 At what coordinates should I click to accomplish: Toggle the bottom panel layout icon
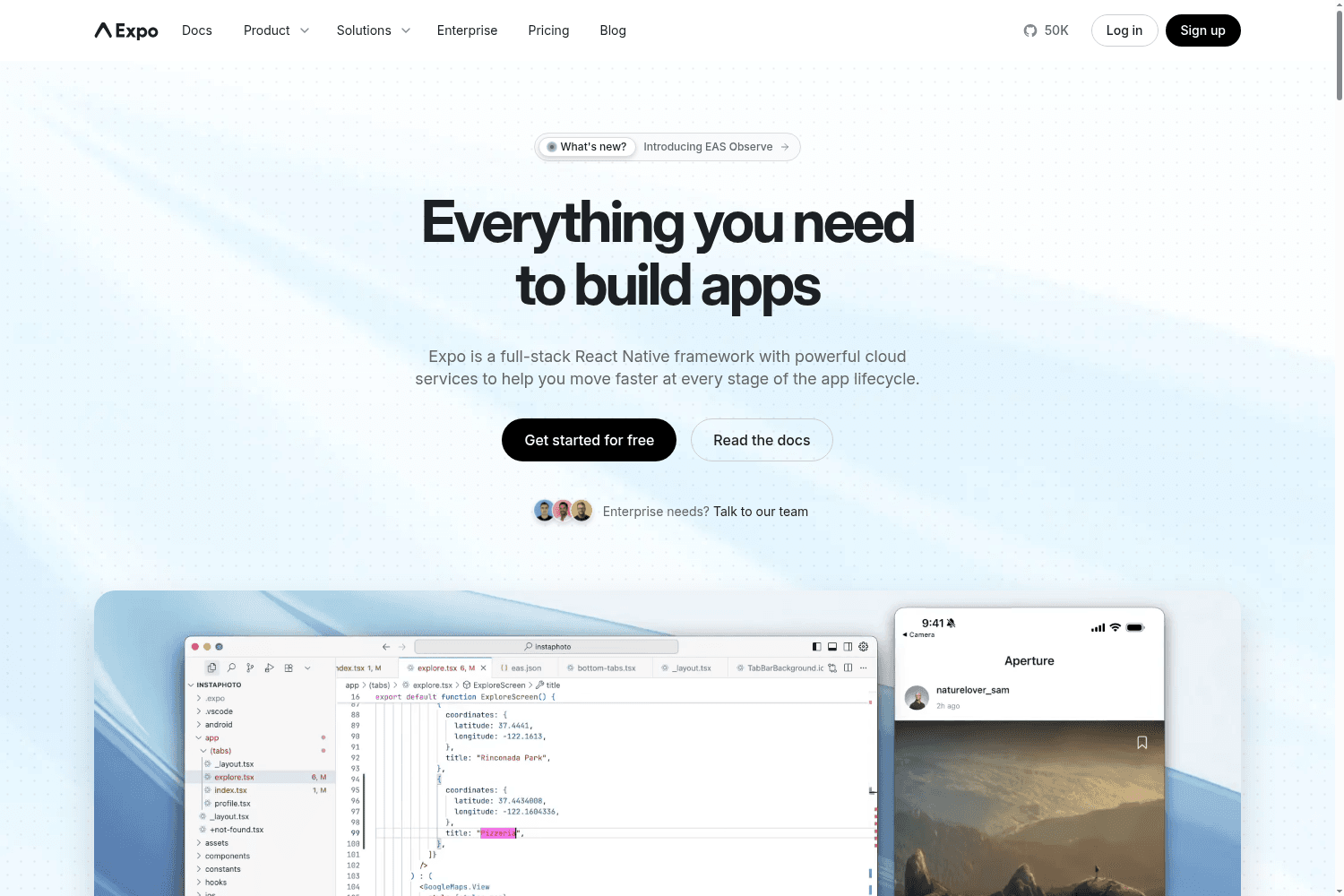coord(832,646)
